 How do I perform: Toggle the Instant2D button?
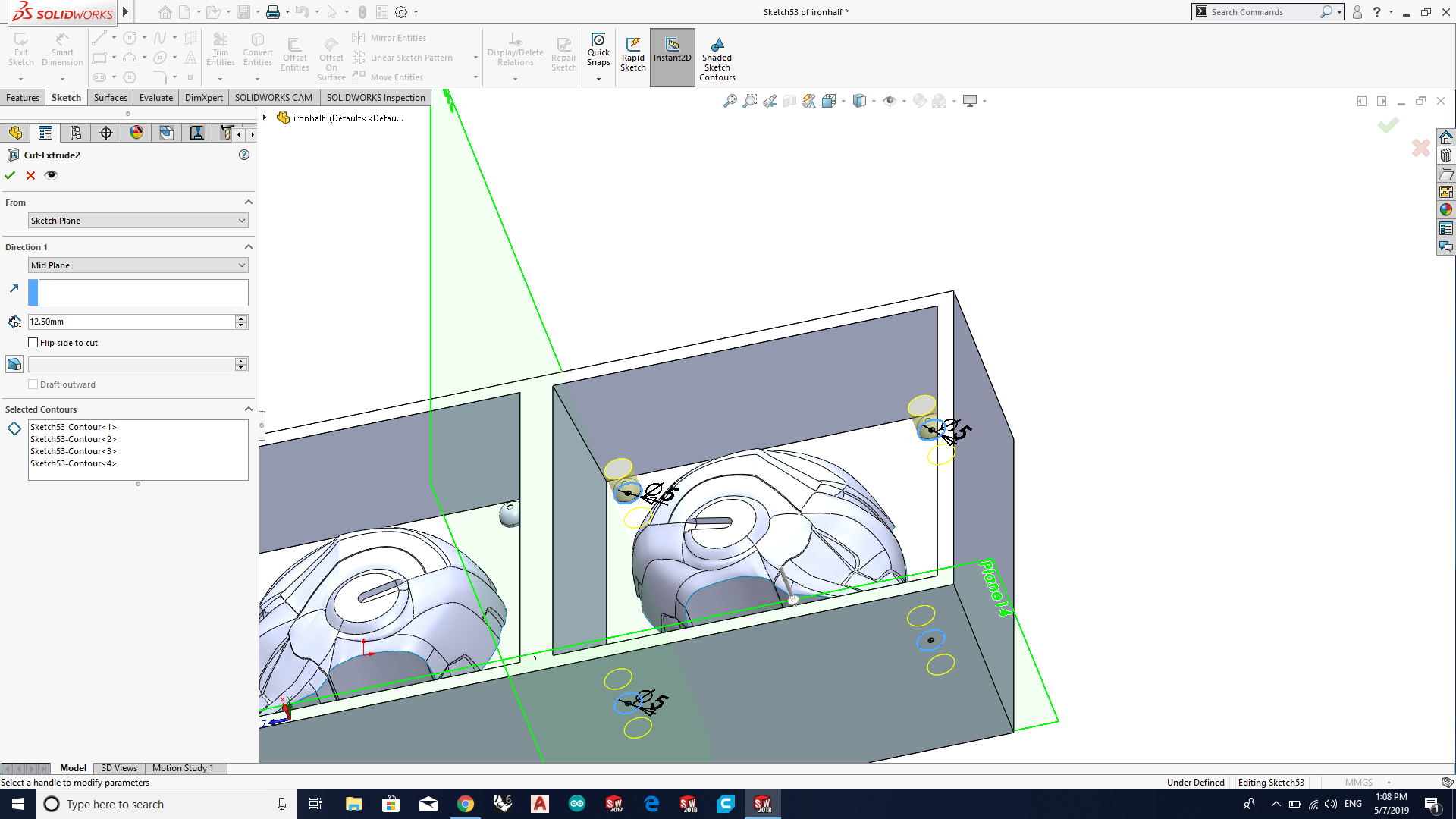point(672,55)
